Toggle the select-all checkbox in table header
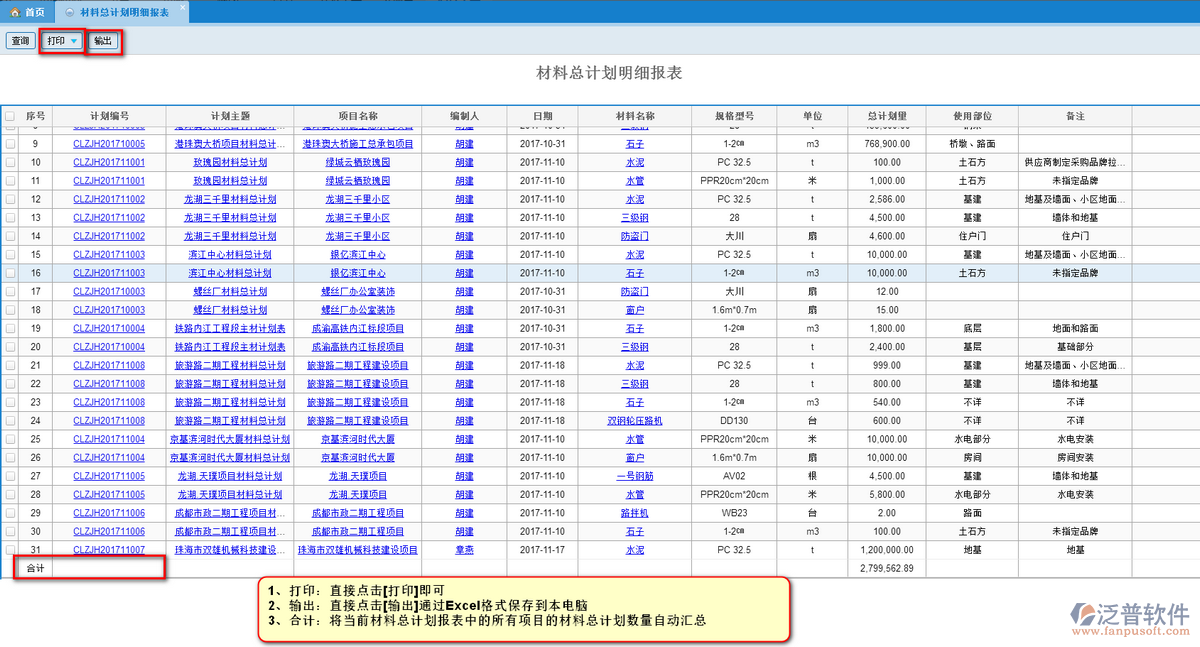 (10, 116)
